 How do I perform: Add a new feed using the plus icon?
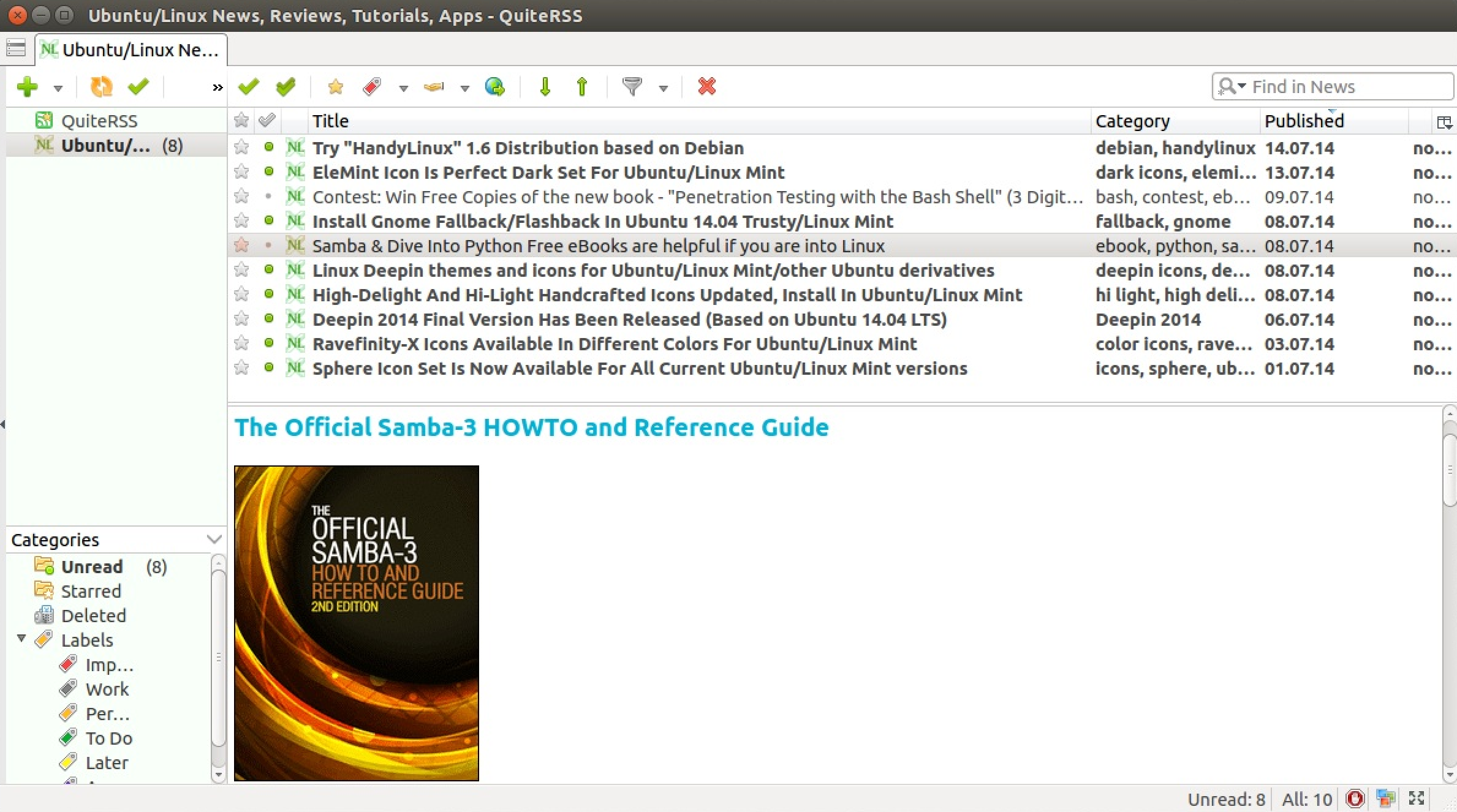(28, 86)
